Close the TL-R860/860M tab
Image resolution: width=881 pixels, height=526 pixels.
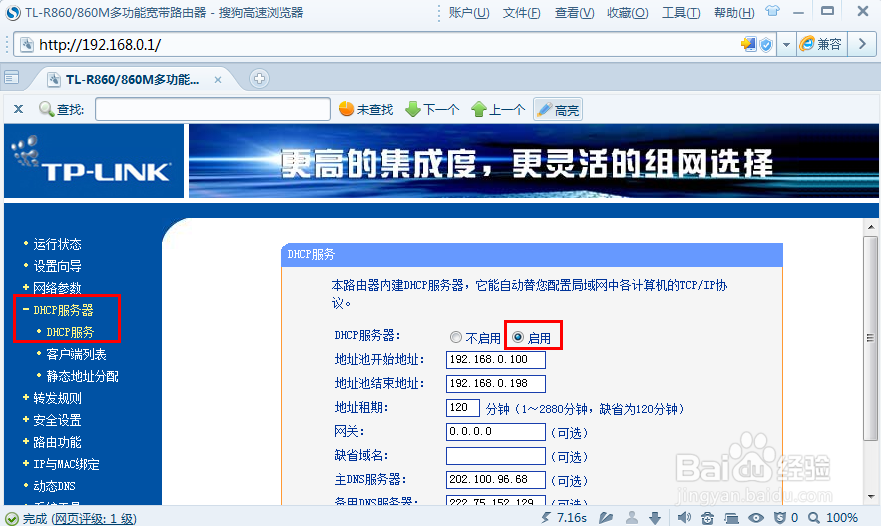click(218, 80)
